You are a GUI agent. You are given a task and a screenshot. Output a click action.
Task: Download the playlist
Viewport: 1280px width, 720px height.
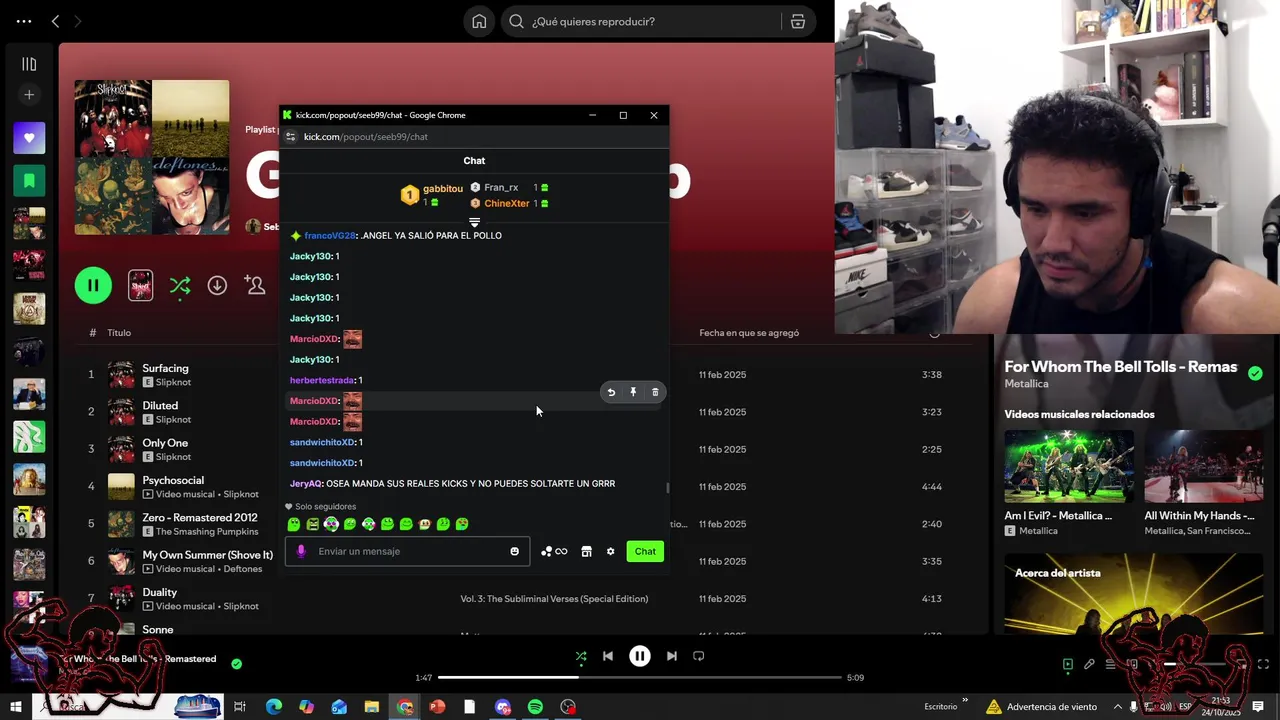pos(217,286)
